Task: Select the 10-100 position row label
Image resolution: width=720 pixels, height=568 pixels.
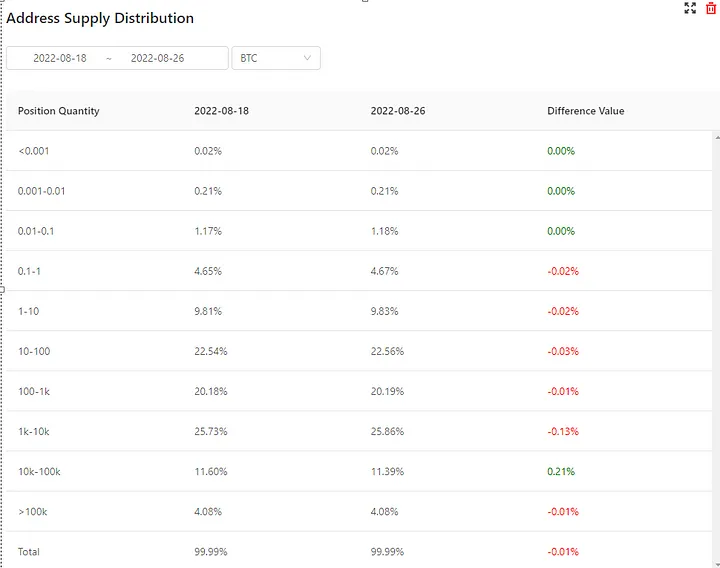Action: pos(35,351)
